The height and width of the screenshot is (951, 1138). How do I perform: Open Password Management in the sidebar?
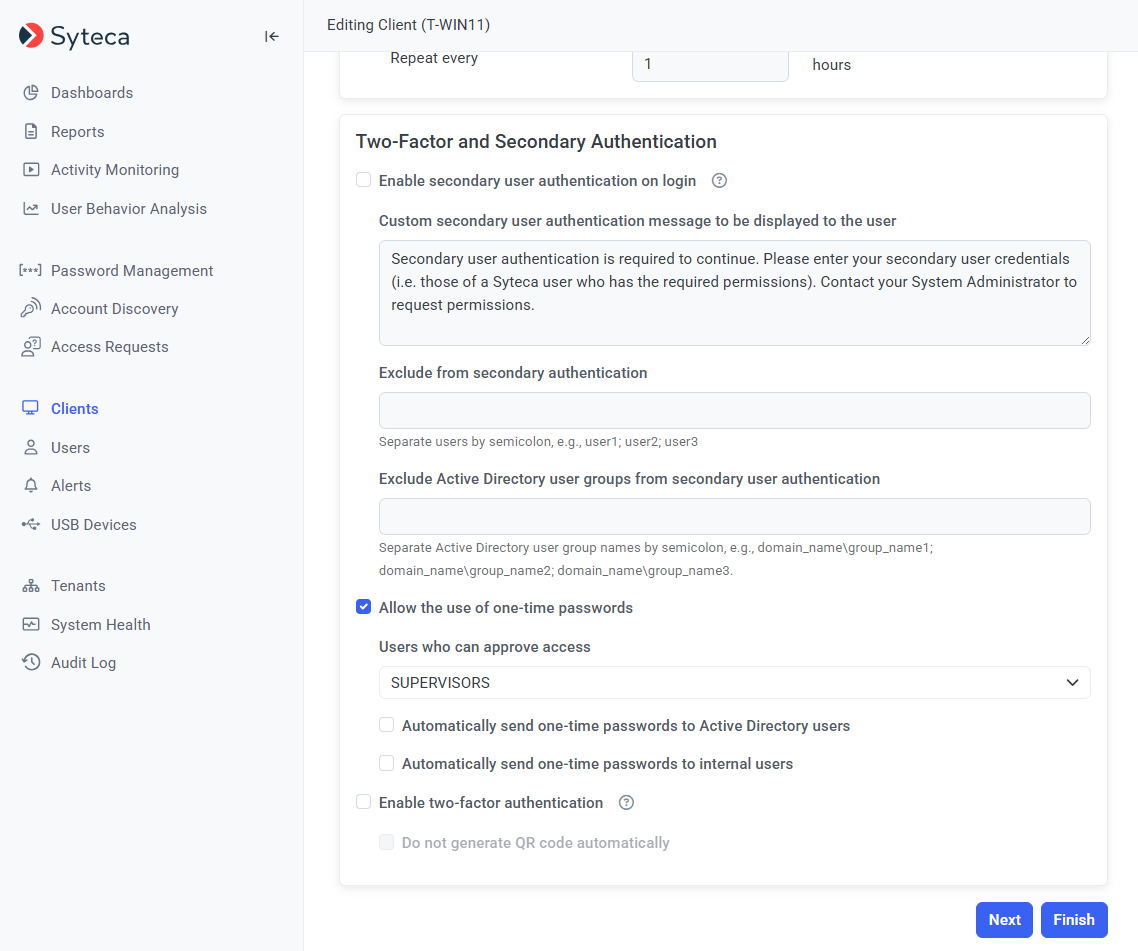[x=132, y=271]
